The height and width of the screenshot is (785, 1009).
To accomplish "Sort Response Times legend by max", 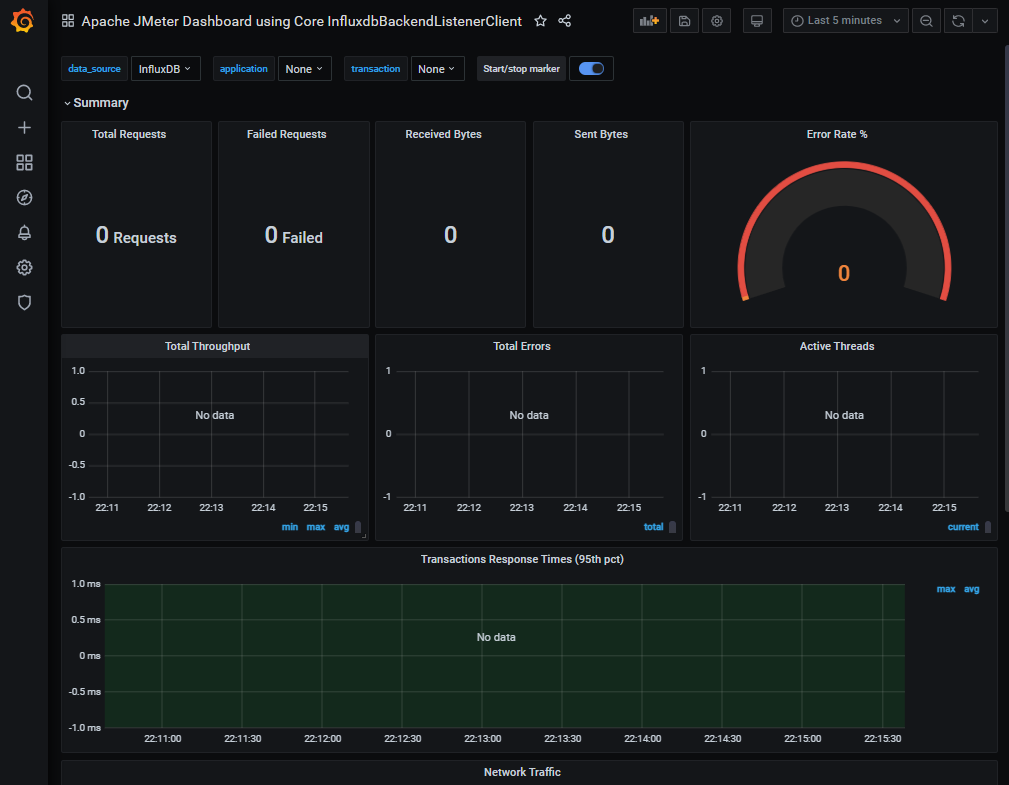I will pos(945,589).
